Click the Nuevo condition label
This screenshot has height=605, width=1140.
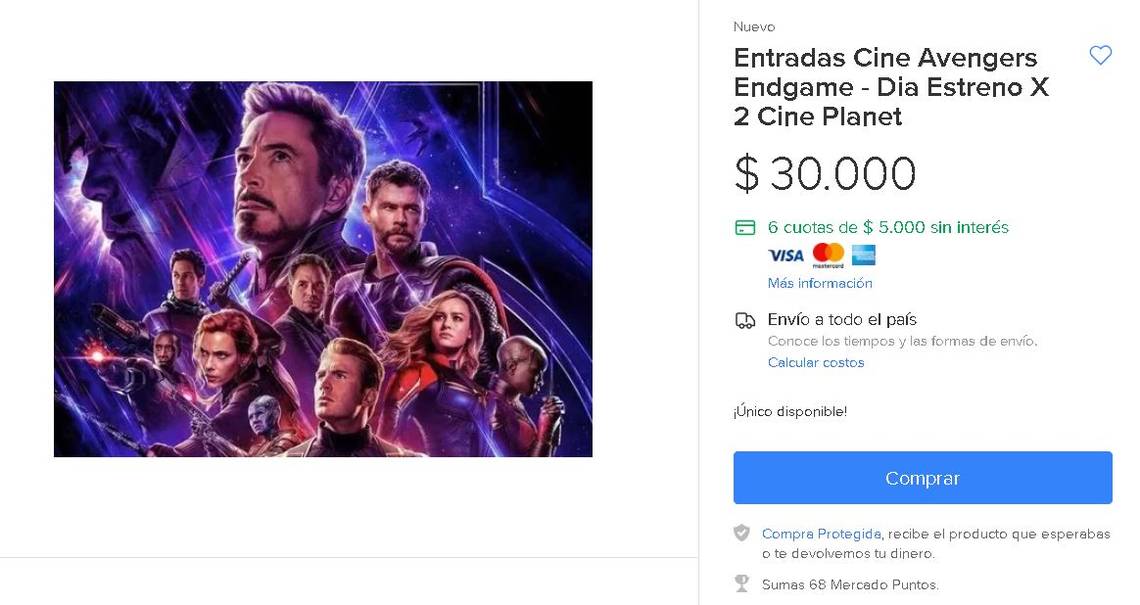(754, 27)
